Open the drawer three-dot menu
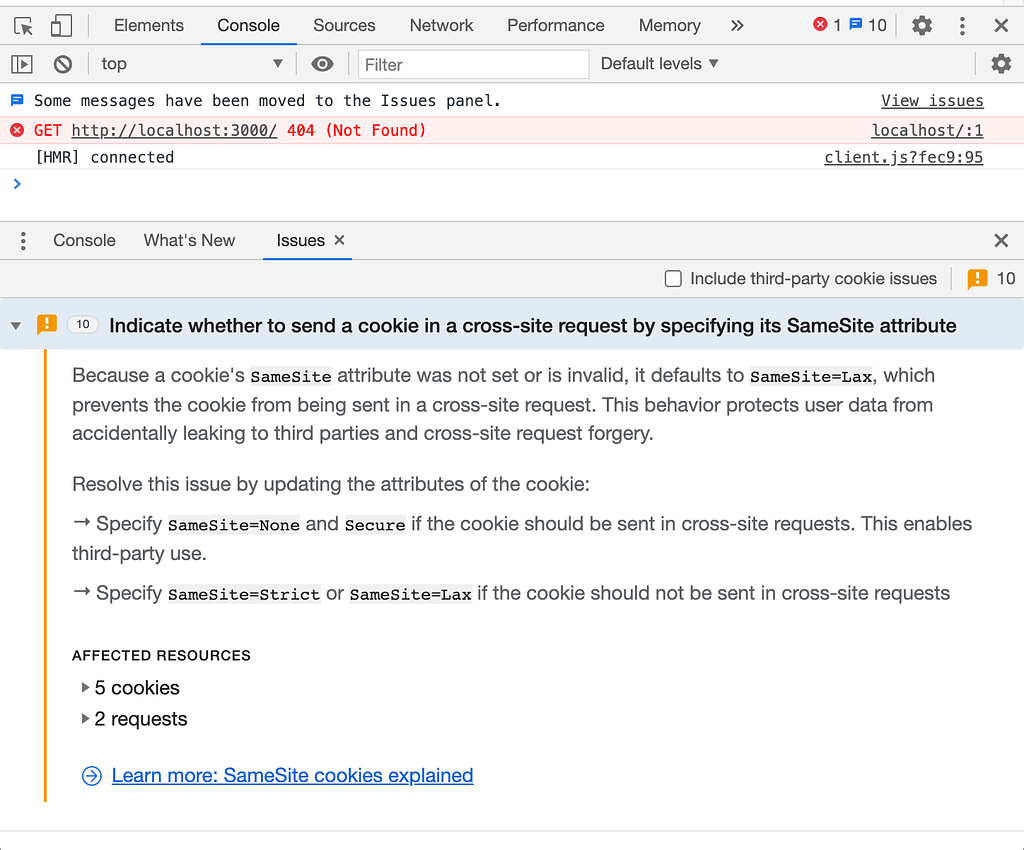 click(x=23, y=240)
